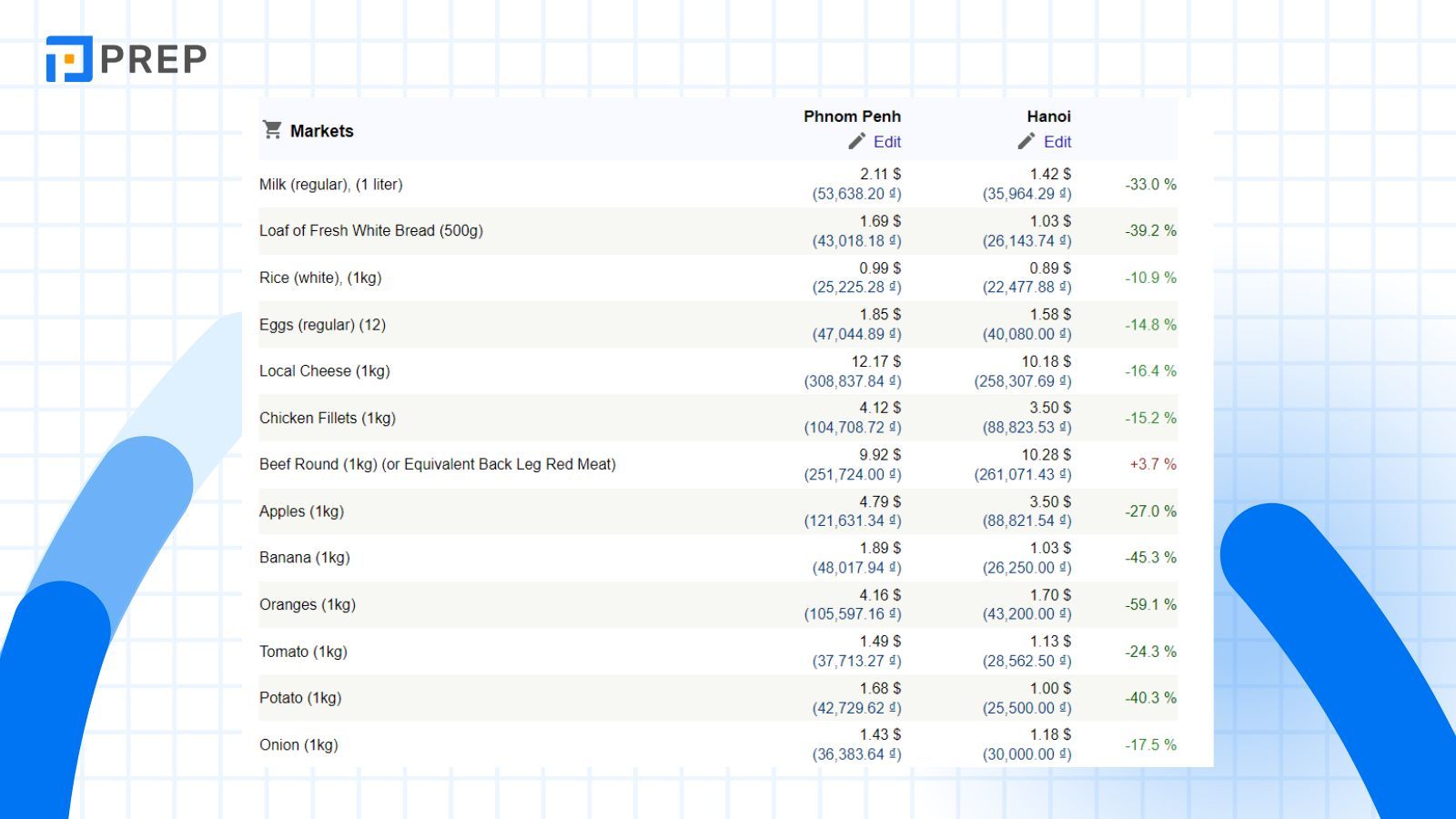The width and height of the screenshot is (1456, 819).
Task: Click the (43,018.18 ₫) bread dong value
Action: (x=856, y=241)
